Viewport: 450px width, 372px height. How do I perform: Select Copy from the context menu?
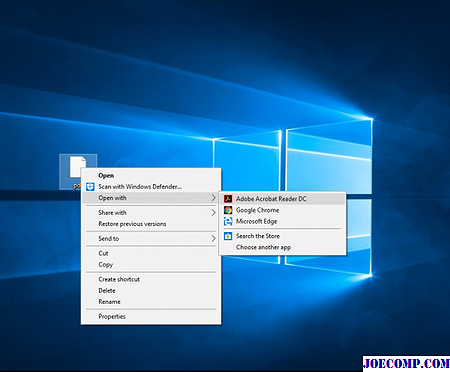tap(151, 265)
